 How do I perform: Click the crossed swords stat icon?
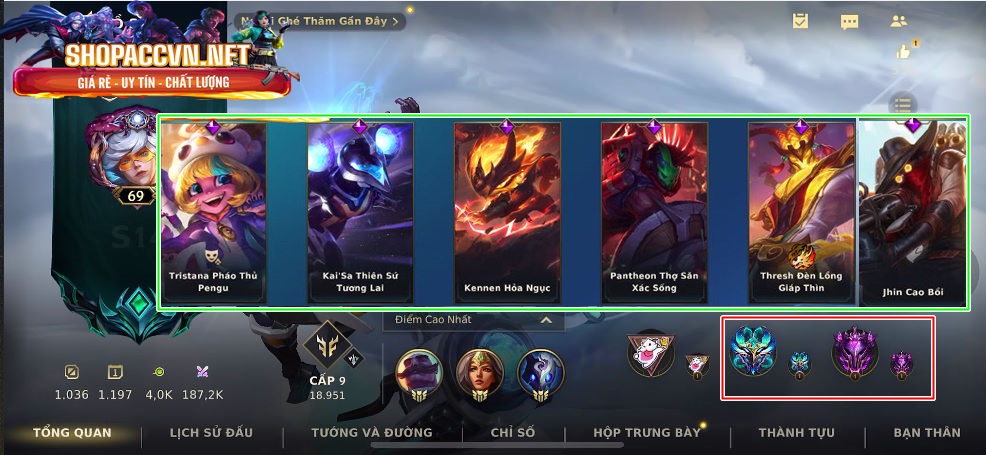[203, 372]
